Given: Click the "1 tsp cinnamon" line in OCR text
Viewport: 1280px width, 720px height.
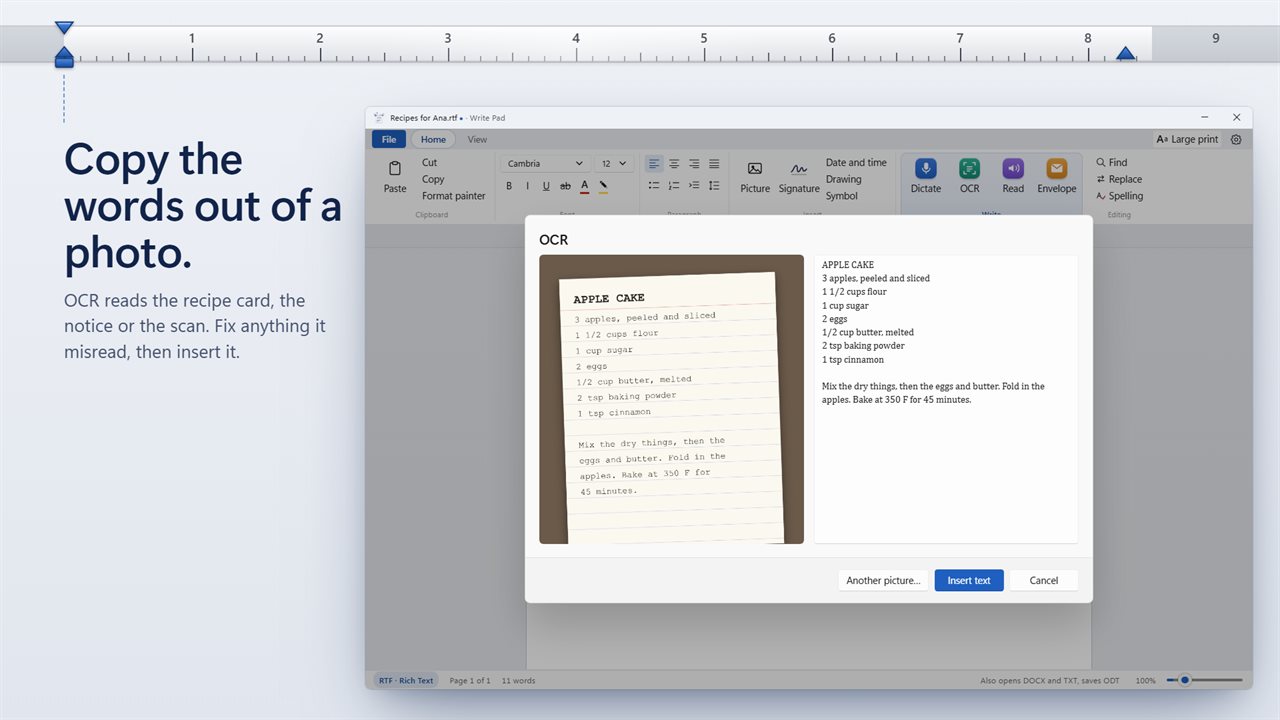Looking at the screenshot, I should tap(853, 359).
